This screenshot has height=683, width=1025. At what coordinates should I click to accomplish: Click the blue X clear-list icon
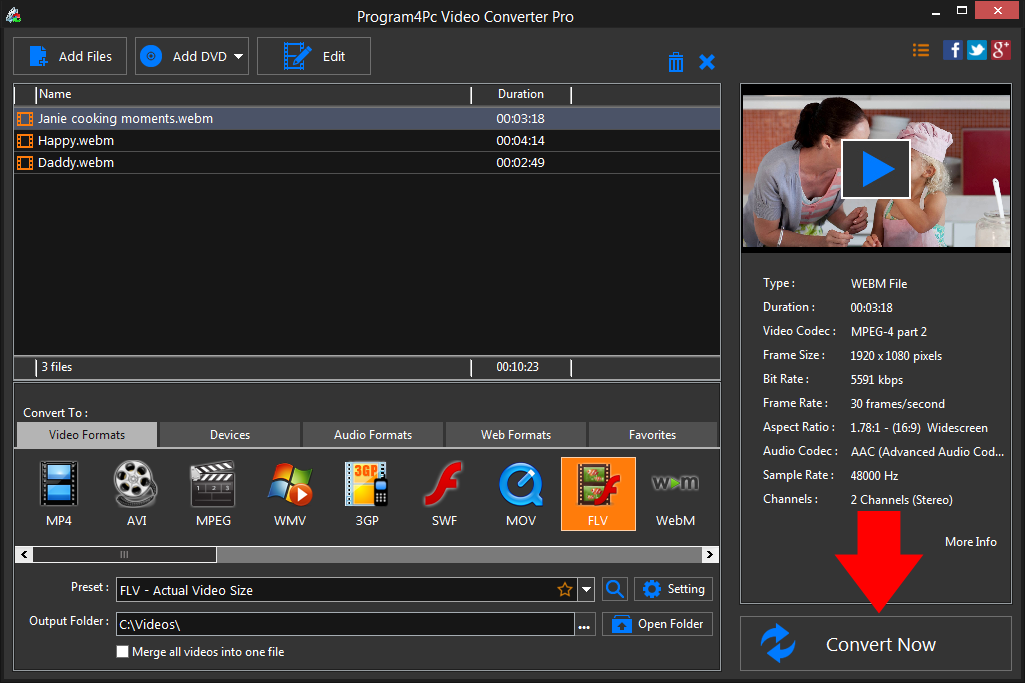point(707,61)
